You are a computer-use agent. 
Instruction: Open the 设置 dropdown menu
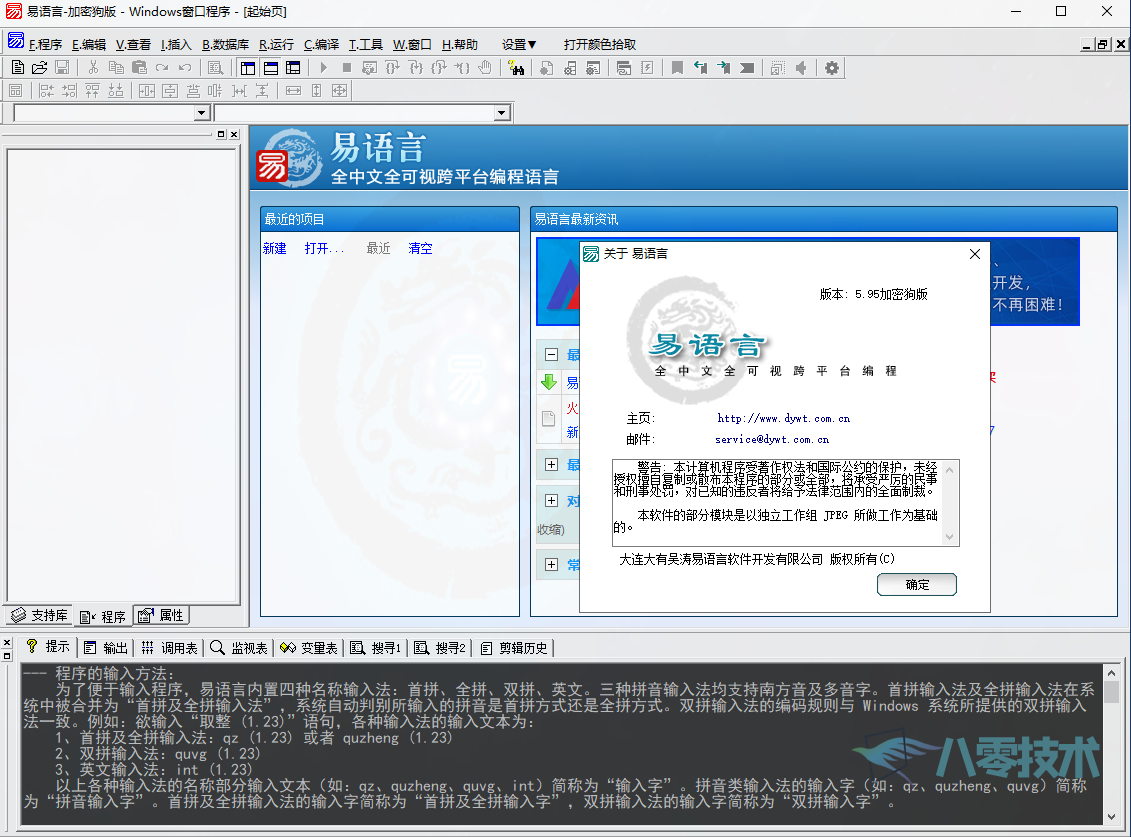pos(519,45)
